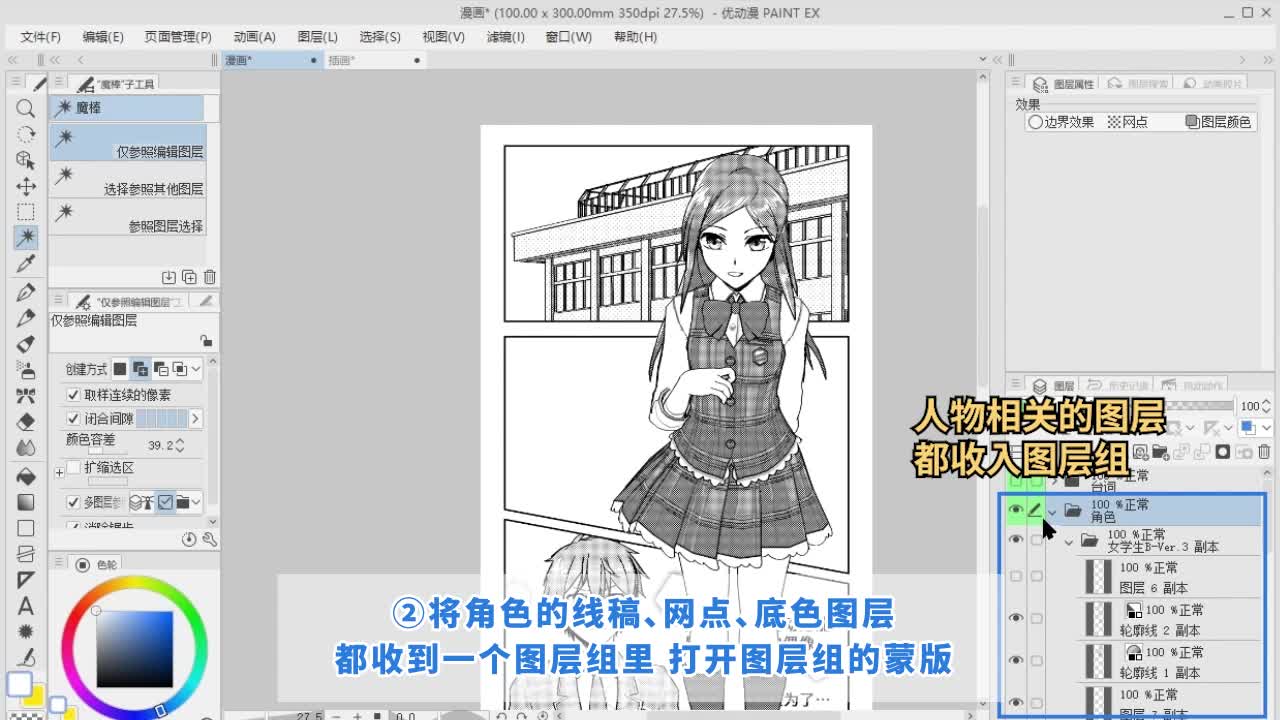Select the Decoration tool

[x=26, y=396]
